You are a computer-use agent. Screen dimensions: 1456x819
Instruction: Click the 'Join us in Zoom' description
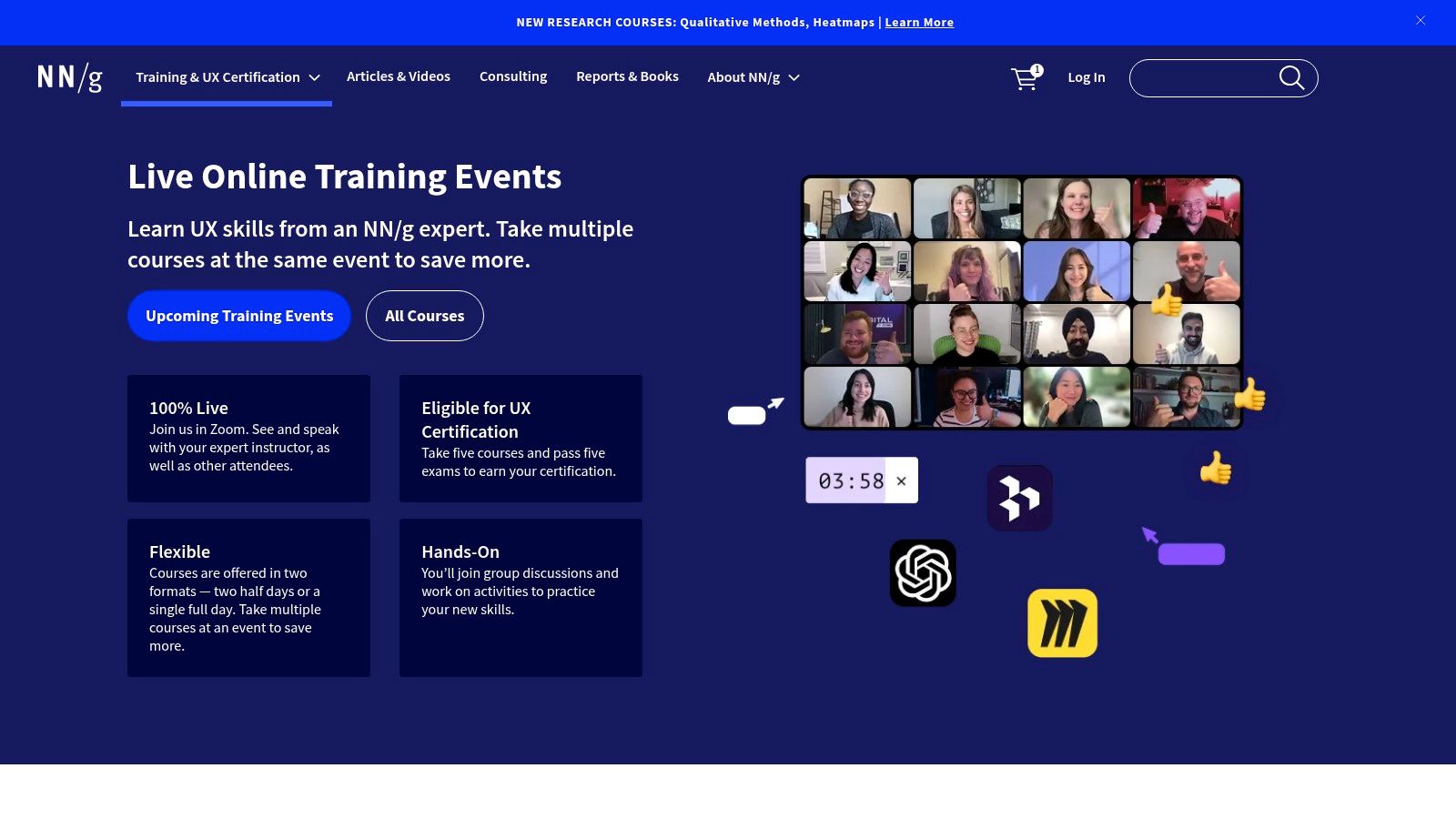(244, 448)
